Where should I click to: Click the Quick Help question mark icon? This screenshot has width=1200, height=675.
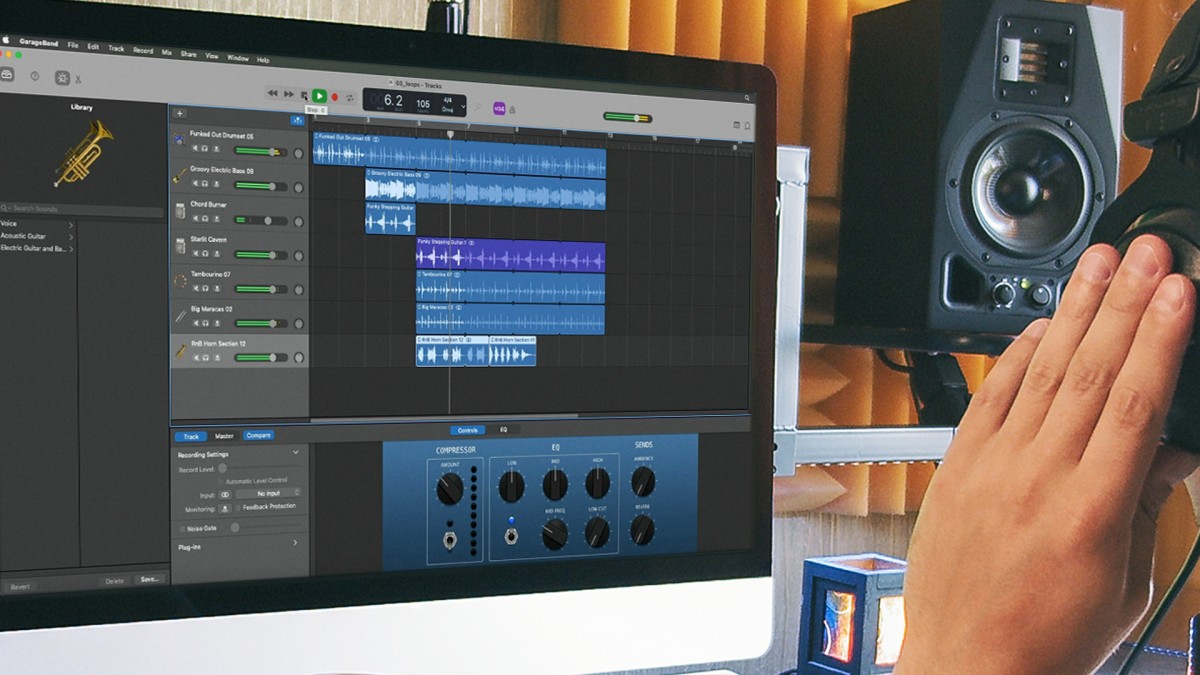click(35, 76)
